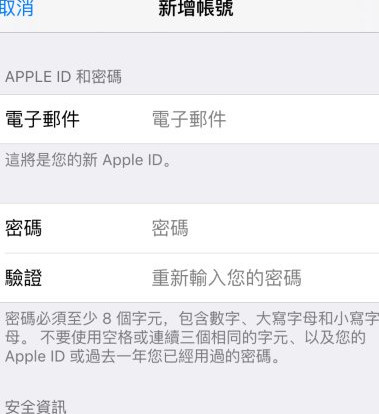
Task: Click the 密碼必須至少 8 個字元 requirement line
Action: [192, 318]
